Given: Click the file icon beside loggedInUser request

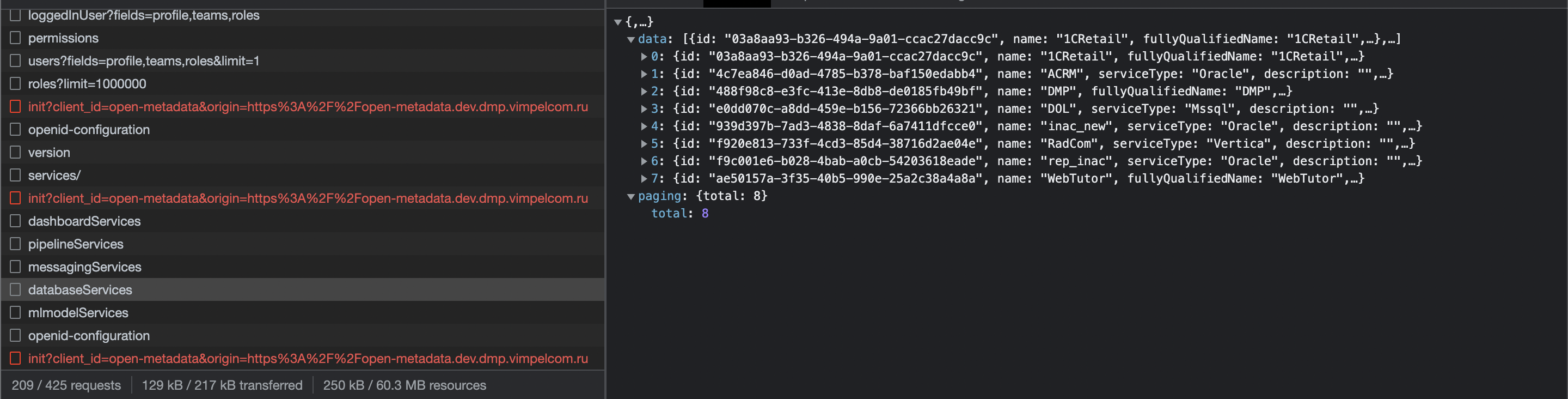Looking at the screenshot, I should tap(15, 15).
